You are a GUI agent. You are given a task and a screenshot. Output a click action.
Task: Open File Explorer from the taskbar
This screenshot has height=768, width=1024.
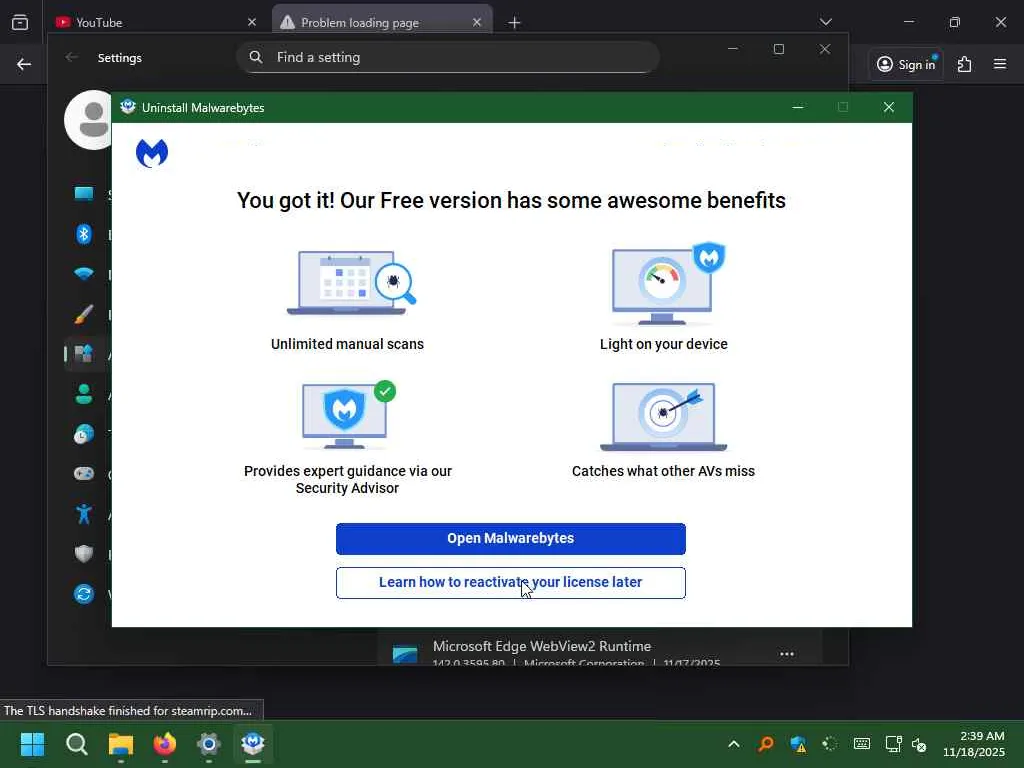(121, 744)
